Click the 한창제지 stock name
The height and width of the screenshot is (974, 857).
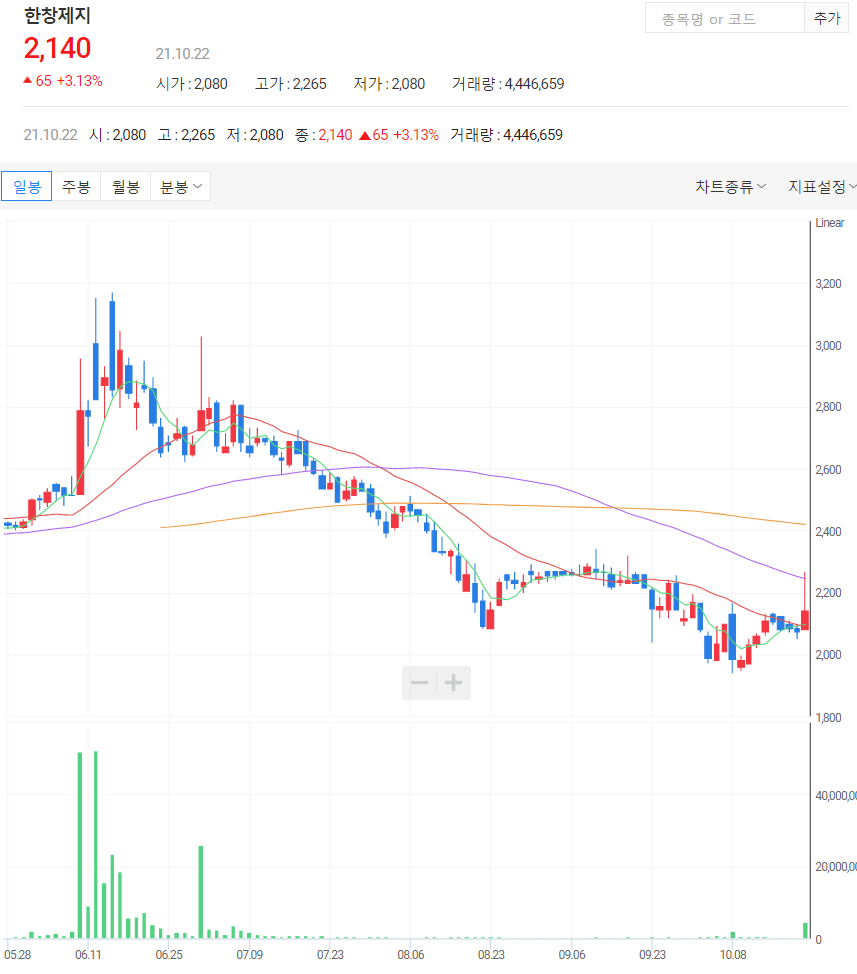coord(57,16)
